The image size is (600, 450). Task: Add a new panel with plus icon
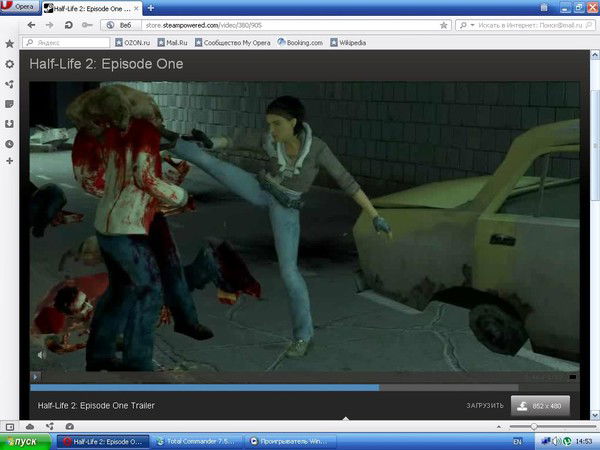(x=9, y=161)
